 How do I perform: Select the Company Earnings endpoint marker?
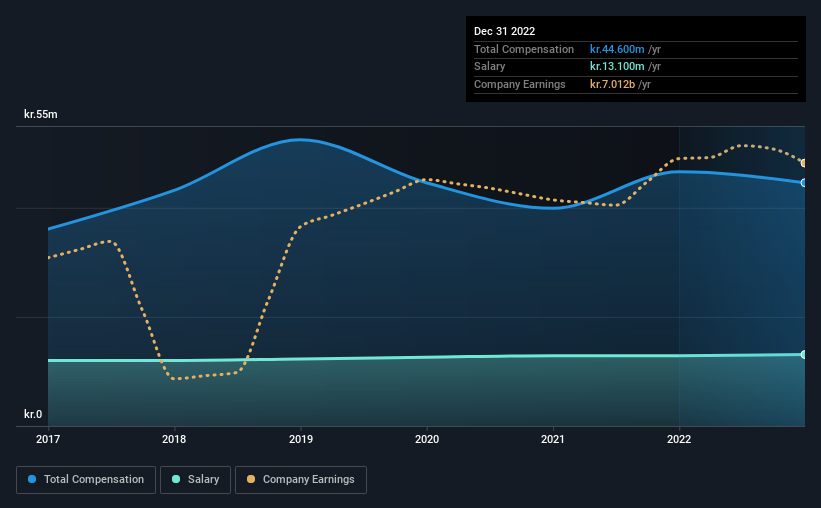[x=803, y=163]
